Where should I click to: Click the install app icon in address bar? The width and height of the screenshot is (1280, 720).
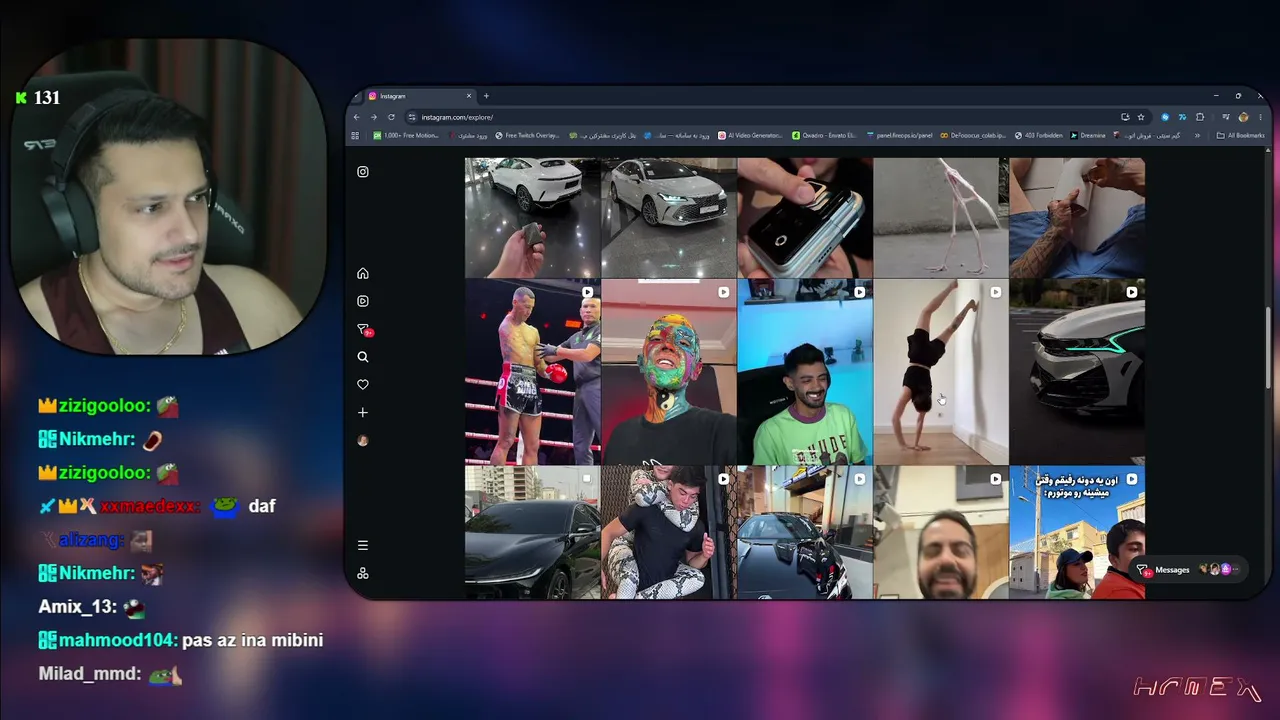click(1125, 117)
